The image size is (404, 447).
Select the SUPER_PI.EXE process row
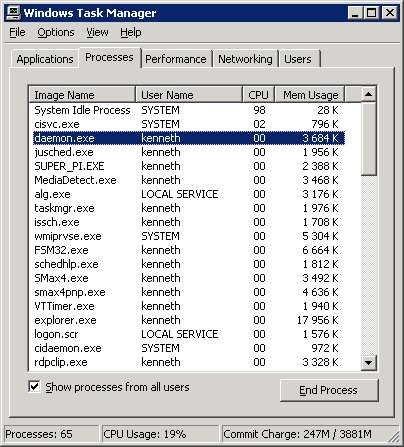click(x=189, y=166)
